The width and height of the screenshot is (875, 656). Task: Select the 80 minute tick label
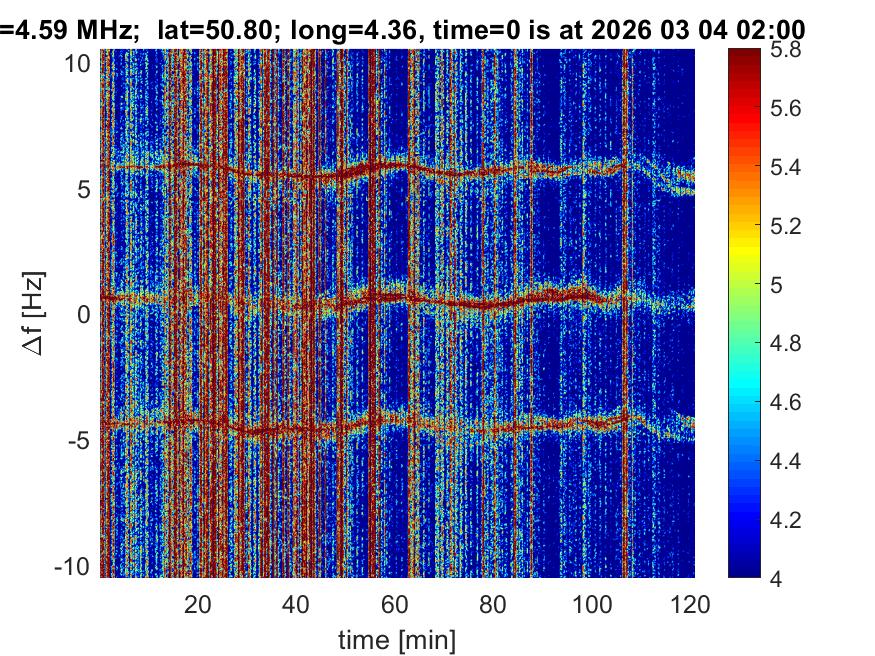494,604
